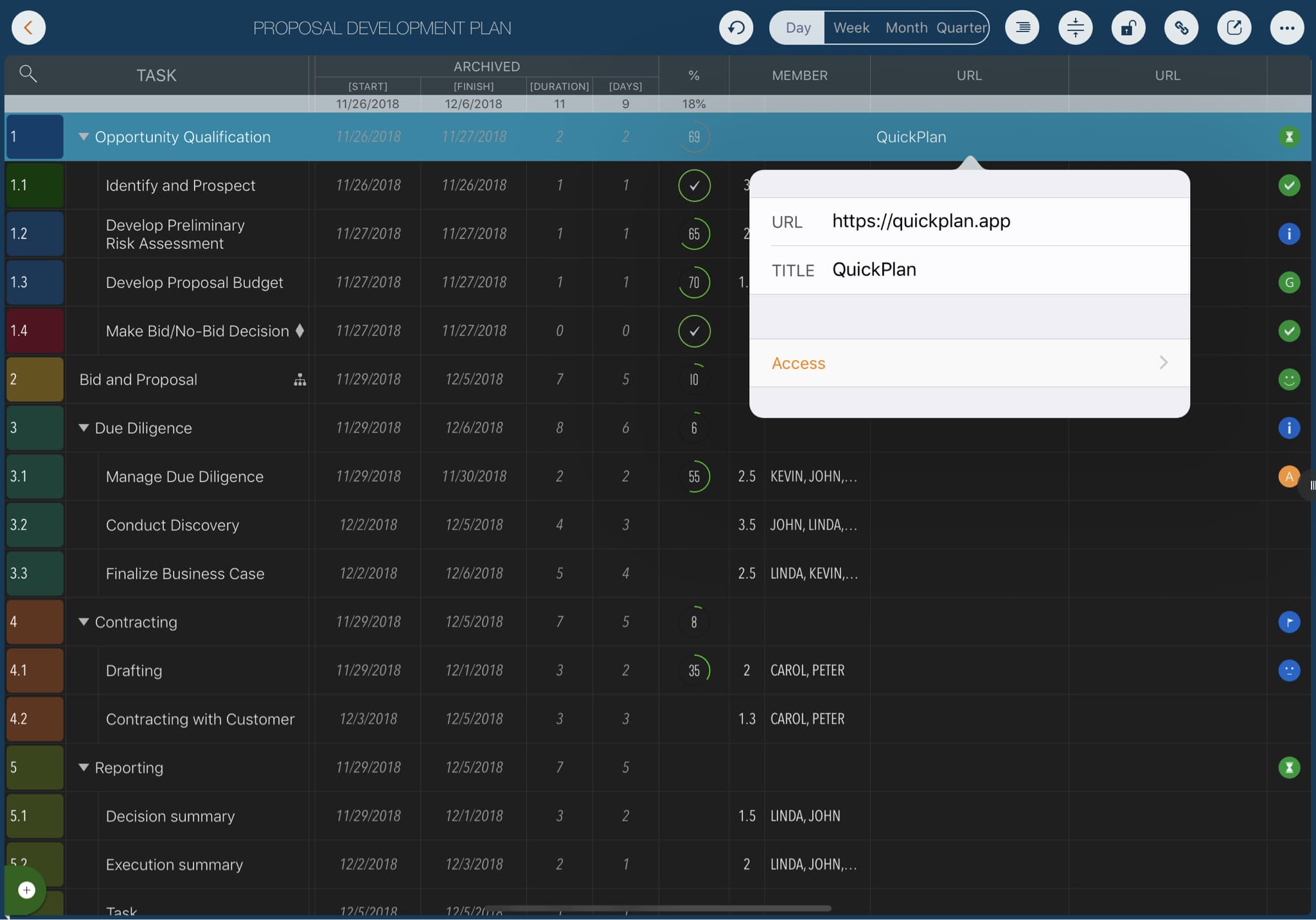Open the more options ellipsis menu
The width and height of the screenshot is (1316, 920).
tap(1286, 28)
